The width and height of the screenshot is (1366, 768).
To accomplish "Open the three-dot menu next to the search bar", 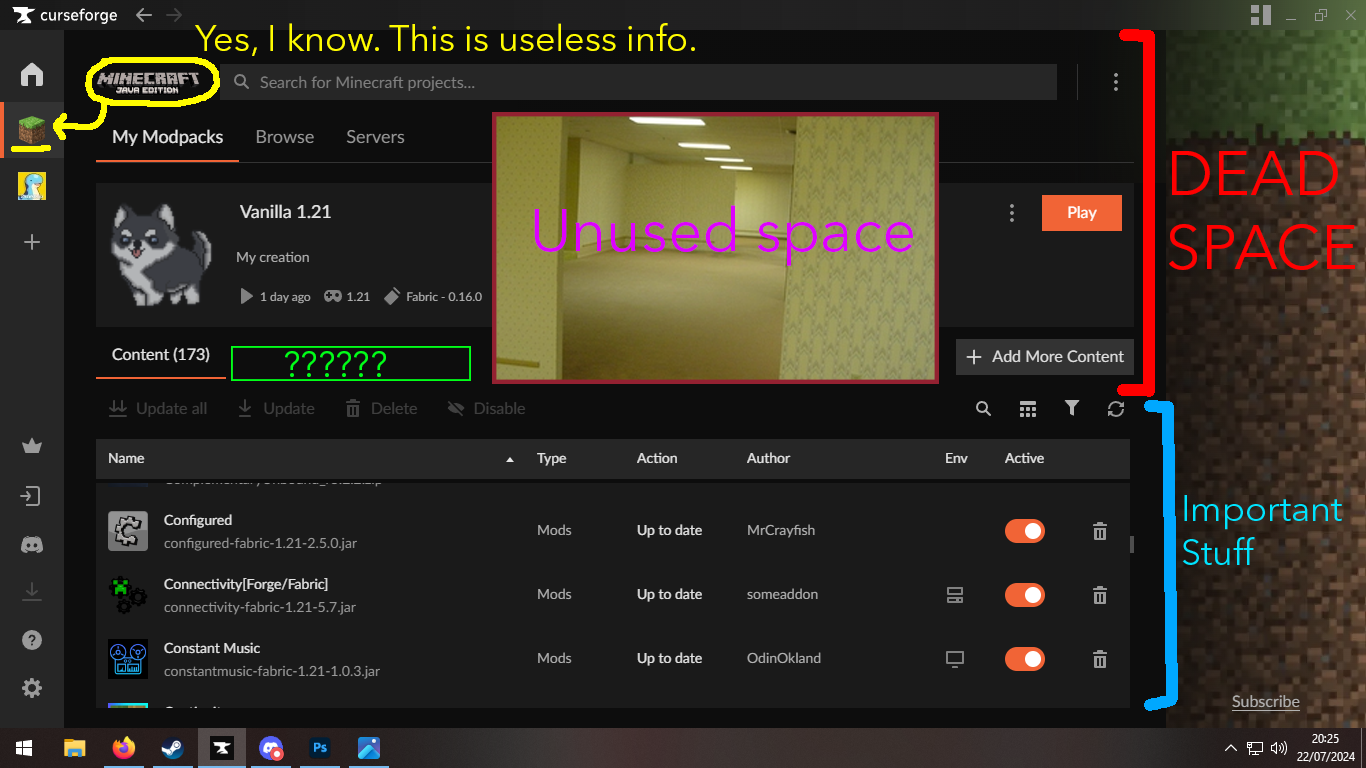I will (1116, 82).
